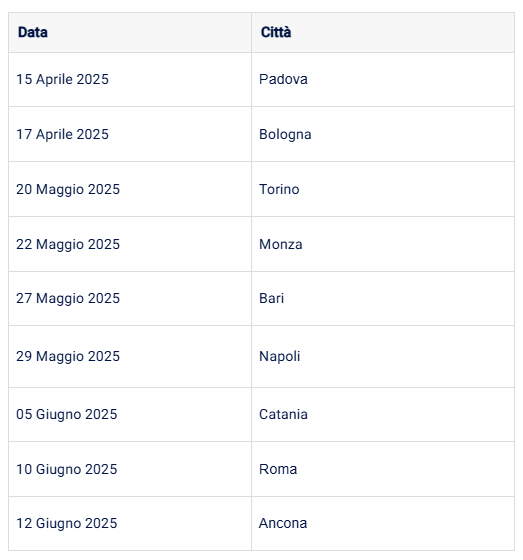Click the 22 Maggio 2025 date
This screenshot has width=523, height=560.
[68, 245]
